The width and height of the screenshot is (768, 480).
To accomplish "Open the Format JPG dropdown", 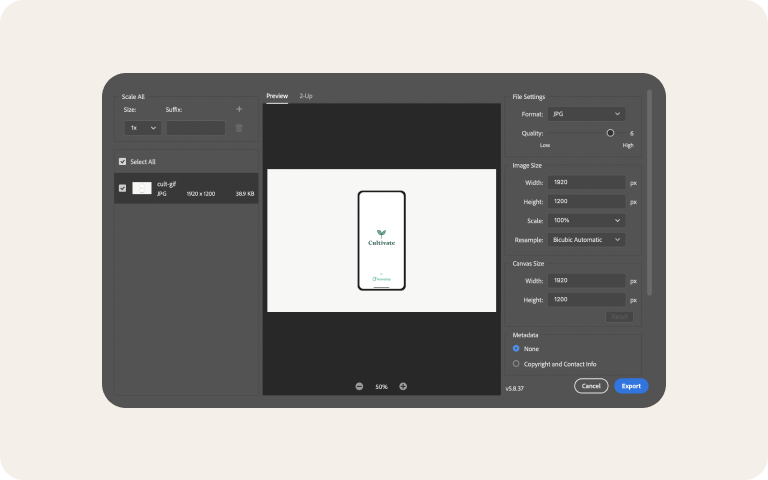I will point(586,114).
